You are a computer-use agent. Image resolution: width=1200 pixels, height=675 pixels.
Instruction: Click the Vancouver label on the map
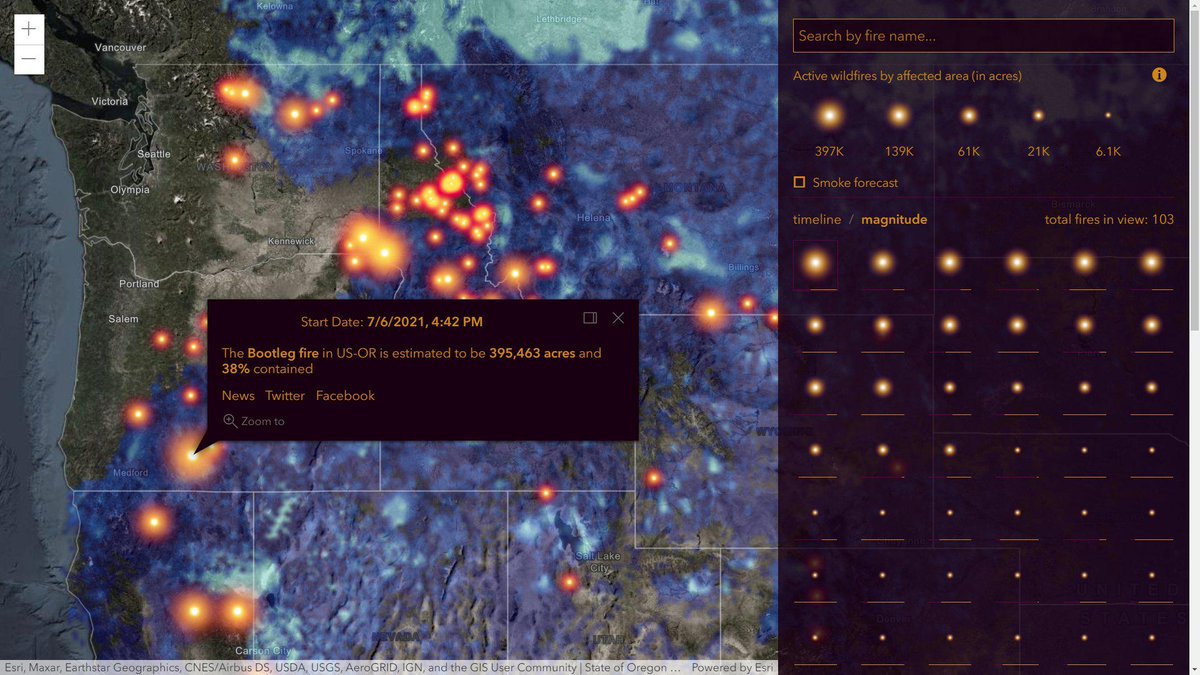tap(120, 47)
